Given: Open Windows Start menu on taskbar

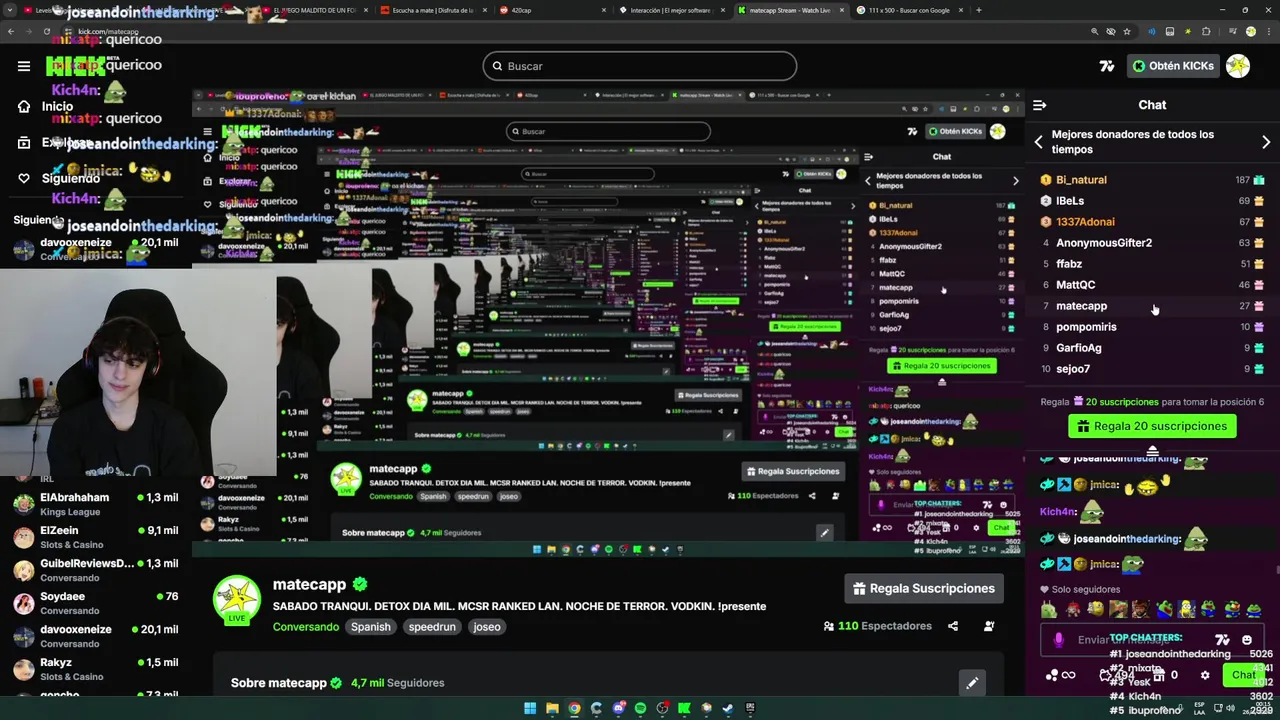Looking at the screenshot, I should coord(530,709).
